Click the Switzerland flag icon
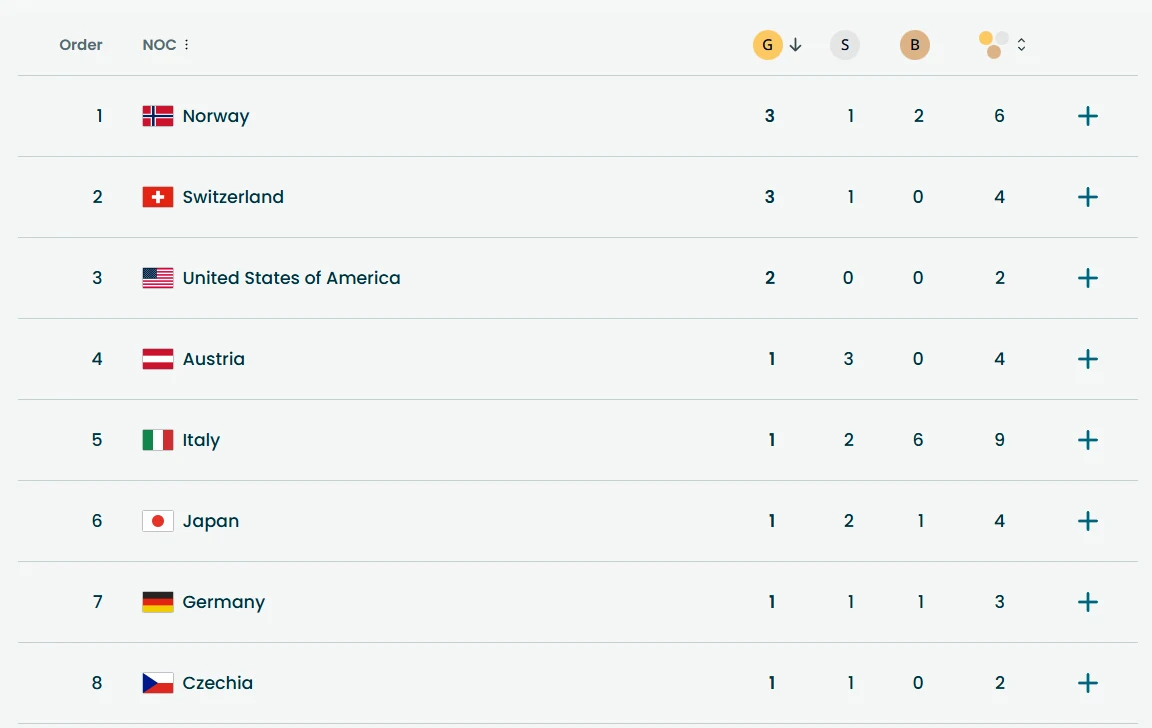1152x728 pixels. [x=157, y=196]
